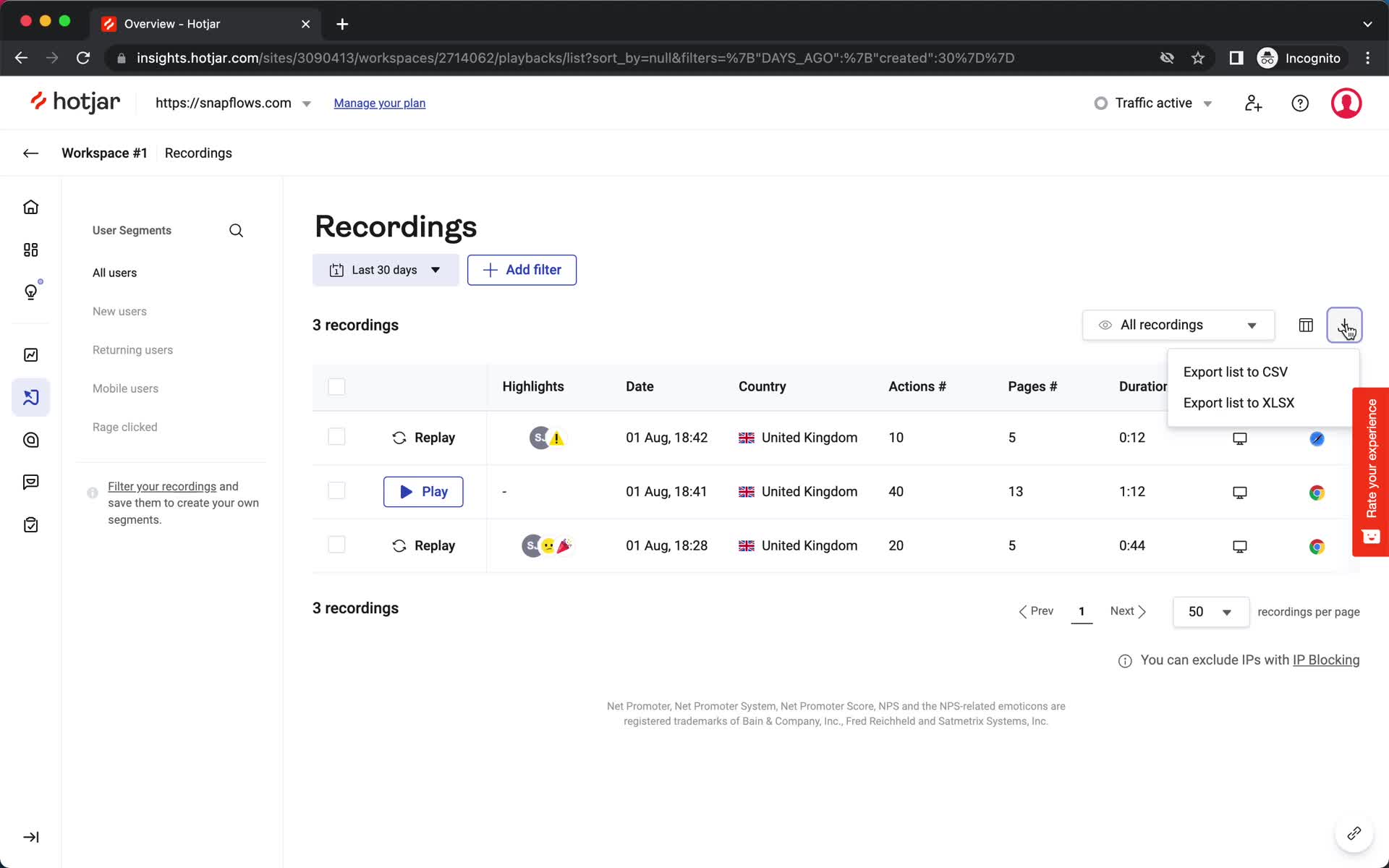This screenshot has height=868, width=1389.
Task: Open the Last 30 days date filter
Action: click(386, 270)
